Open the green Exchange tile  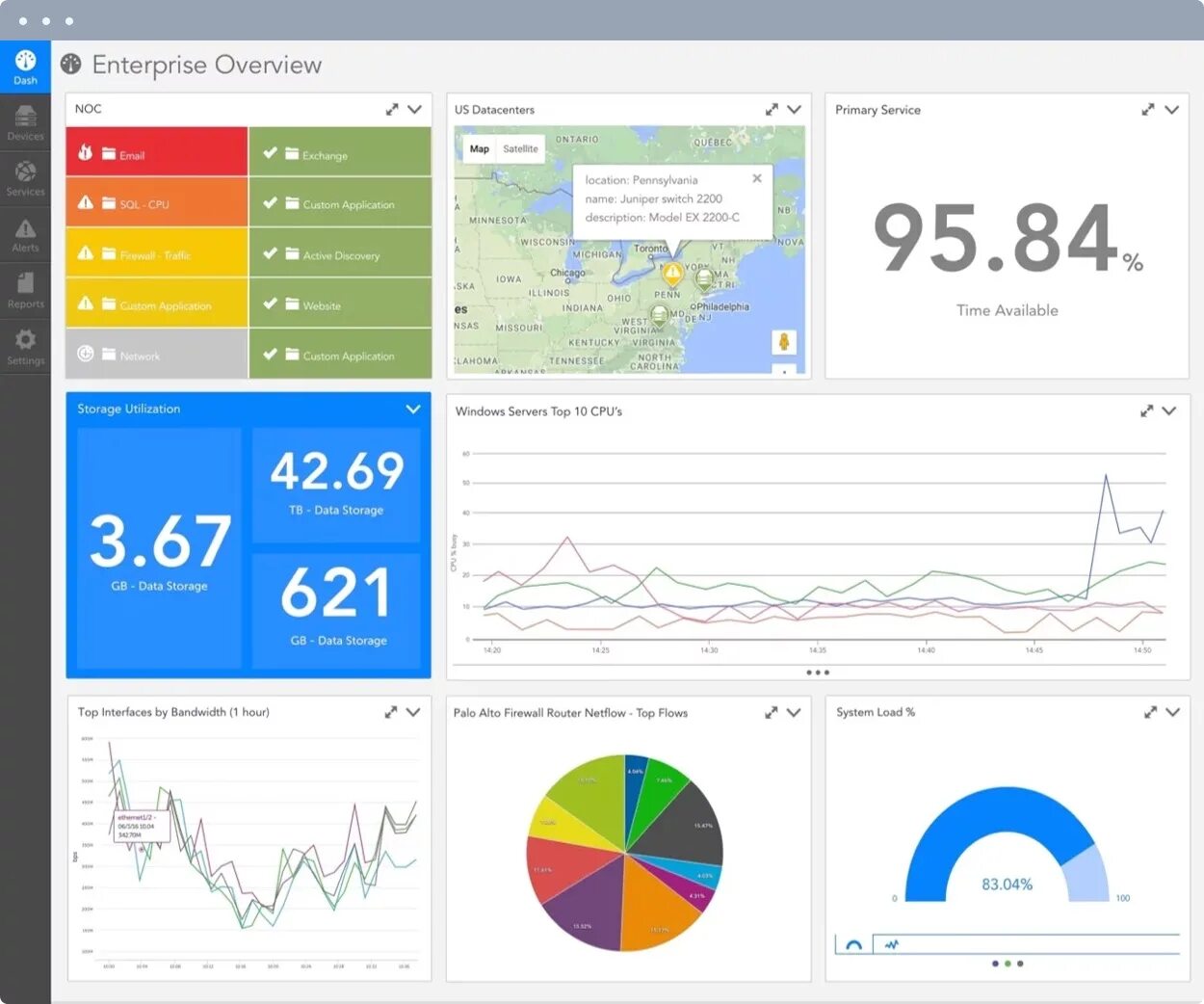[x=340, y=151]
